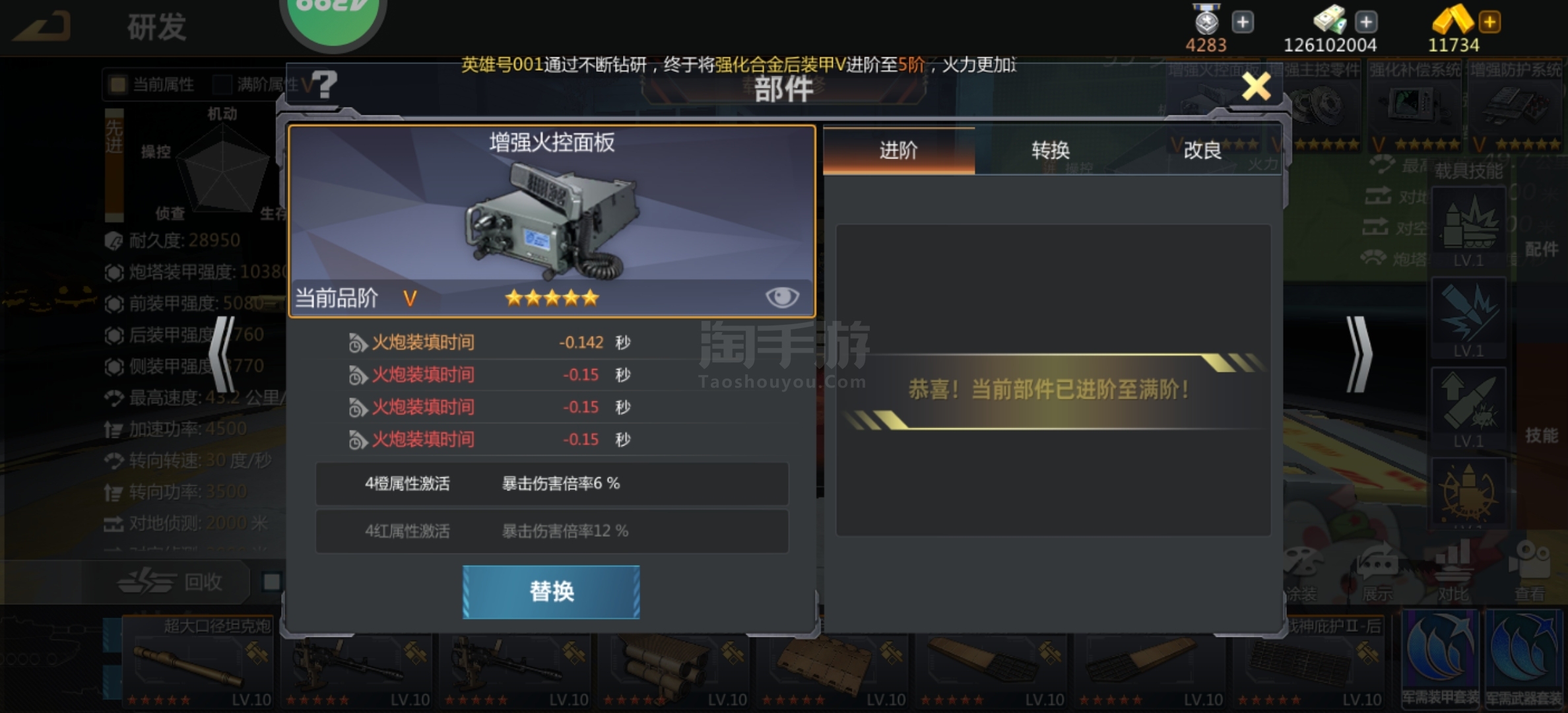
Task: Add more medals with plus icon
Action: click(x=1243, y=22)
